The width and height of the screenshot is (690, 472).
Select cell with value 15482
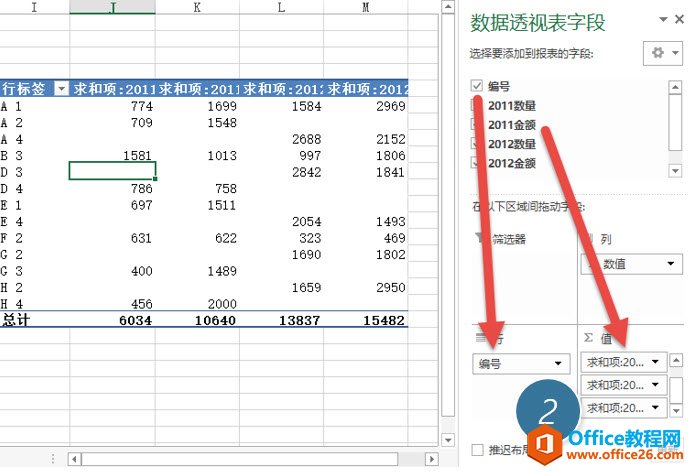(x=366, y=320)
